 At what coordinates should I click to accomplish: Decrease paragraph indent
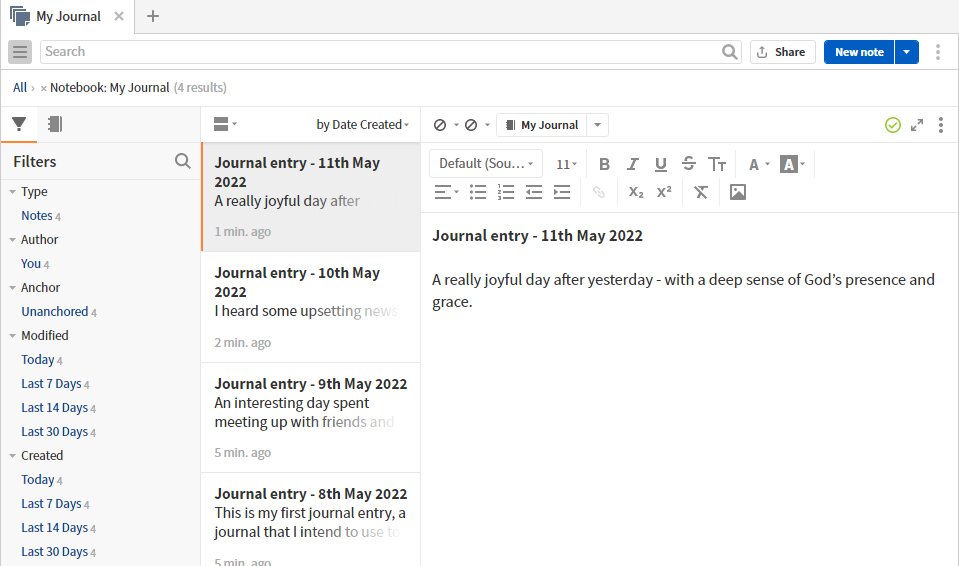pyautogui.click(x=534, y=192)
